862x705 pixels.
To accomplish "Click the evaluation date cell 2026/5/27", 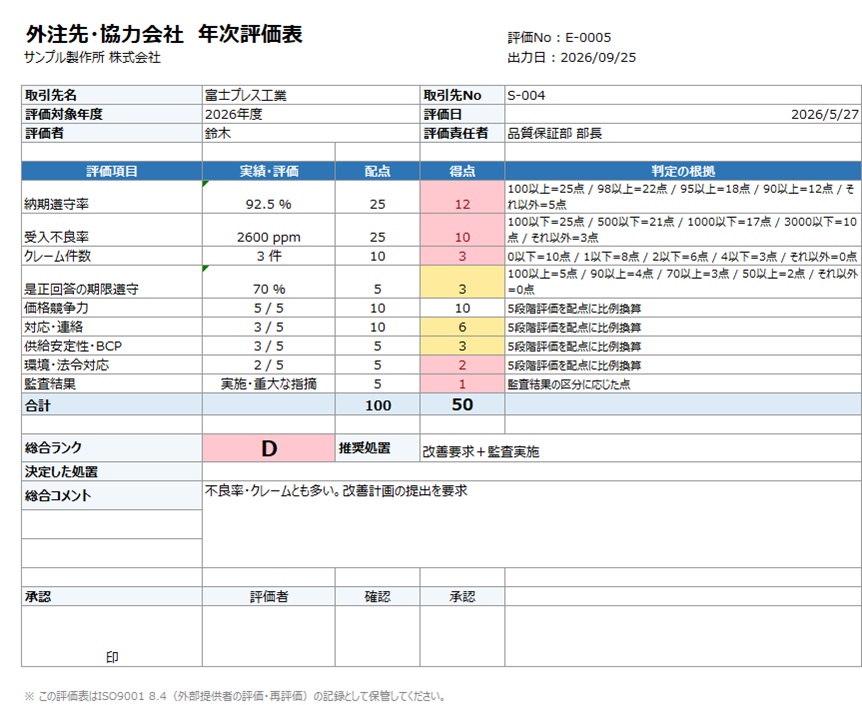I will (x=683, y=114).
